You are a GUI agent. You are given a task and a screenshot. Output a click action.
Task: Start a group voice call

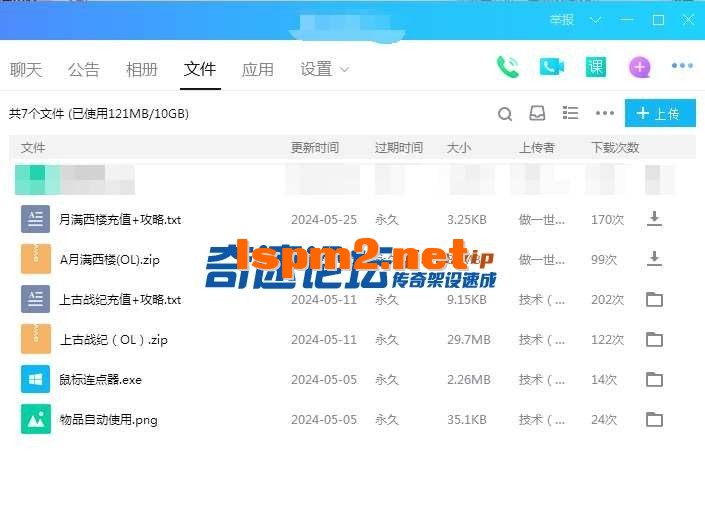click(508, 67)
